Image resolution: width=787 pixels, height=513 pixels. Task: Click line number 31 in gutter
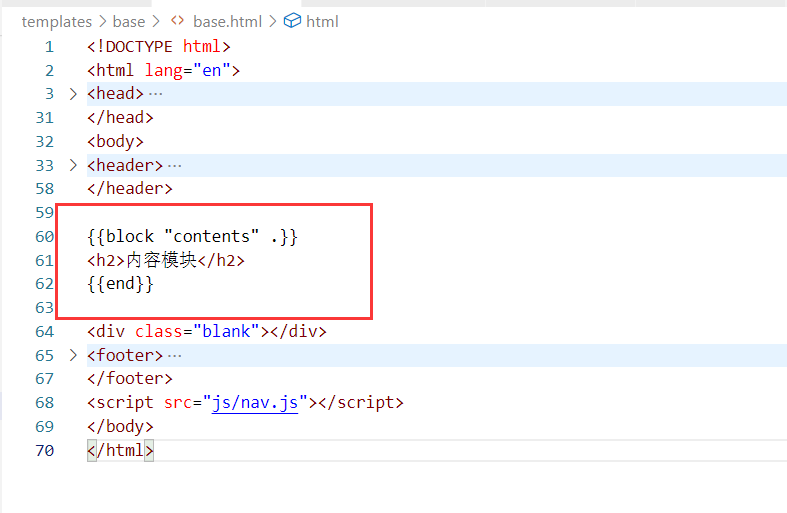45,117
